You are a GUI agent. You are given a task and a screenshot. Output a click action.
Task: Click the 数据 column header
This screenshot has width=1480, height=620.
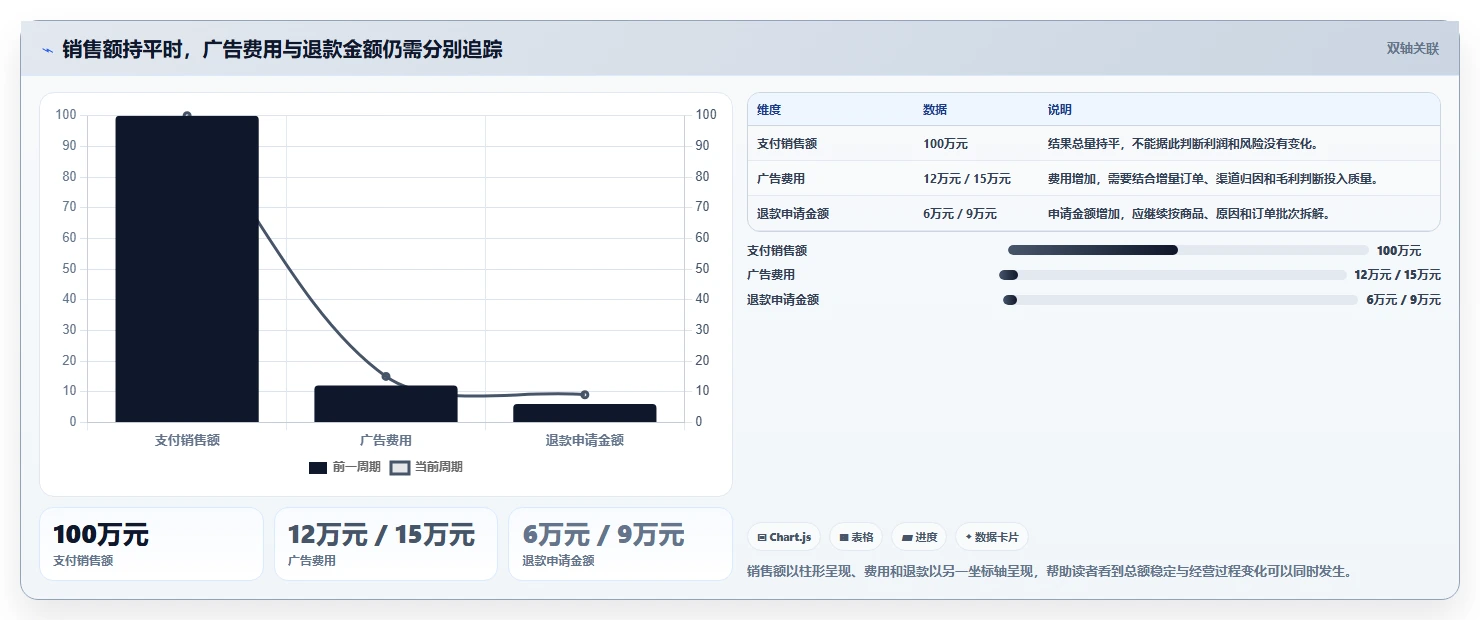(x=935, y=110)
